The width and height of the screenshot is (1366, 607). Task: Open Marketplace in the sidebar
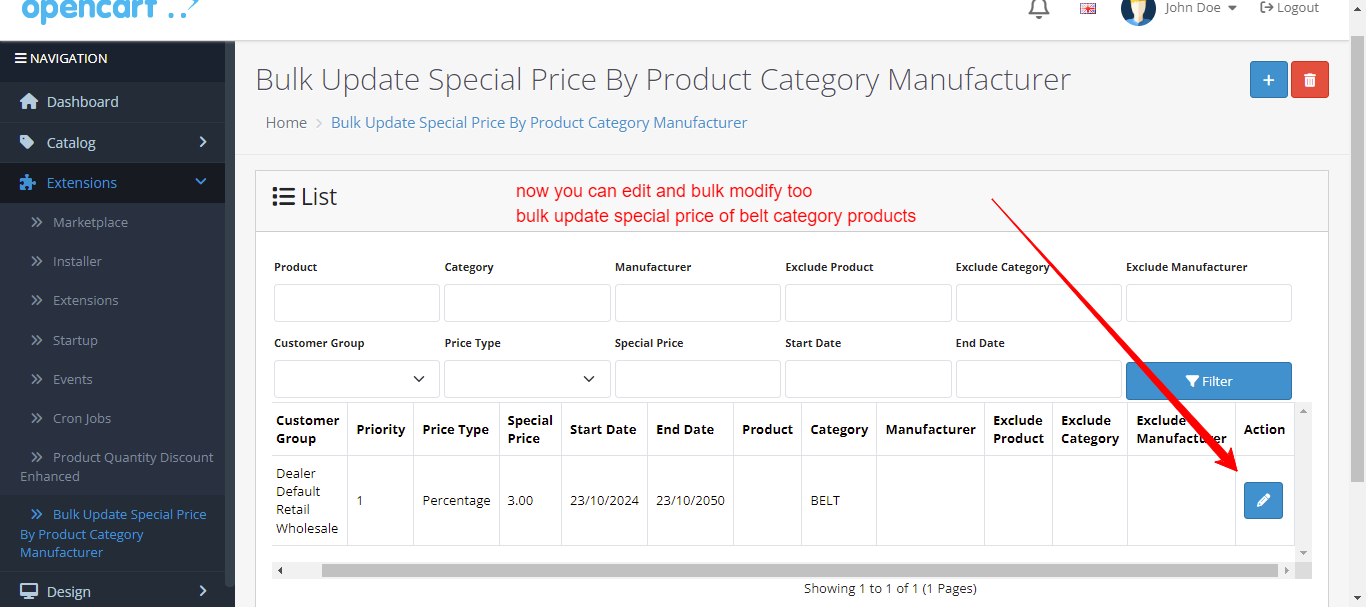[x=90, y=222]
